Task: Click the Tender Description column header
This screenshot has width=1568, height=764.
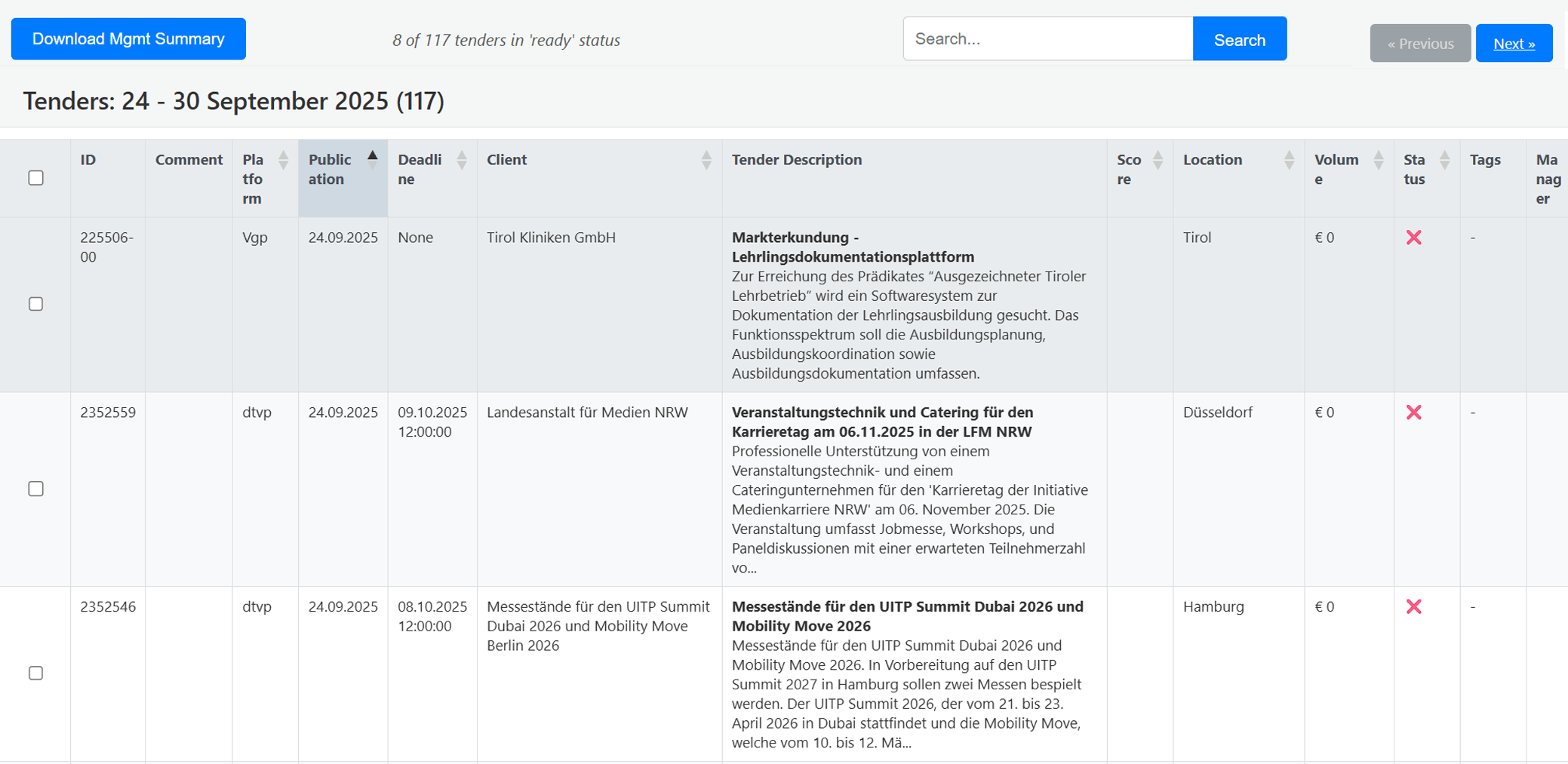Action: tap(796, 160)
